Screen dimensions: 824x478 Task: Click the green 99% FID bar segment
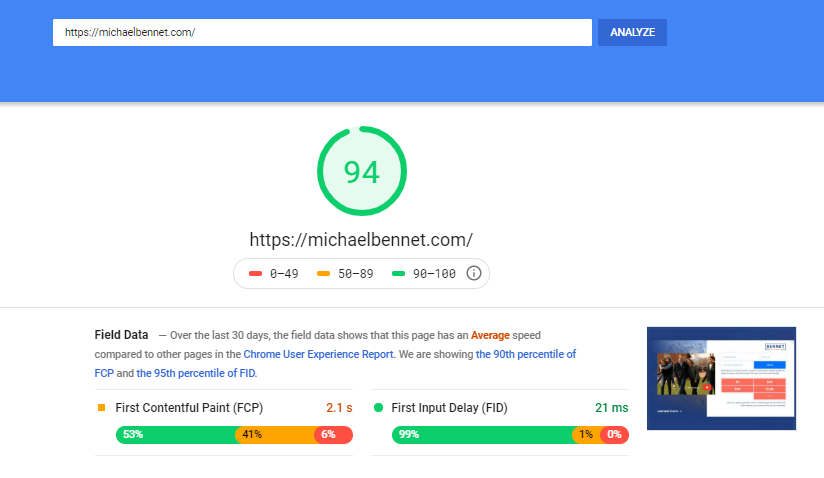(x=482, y=435)
